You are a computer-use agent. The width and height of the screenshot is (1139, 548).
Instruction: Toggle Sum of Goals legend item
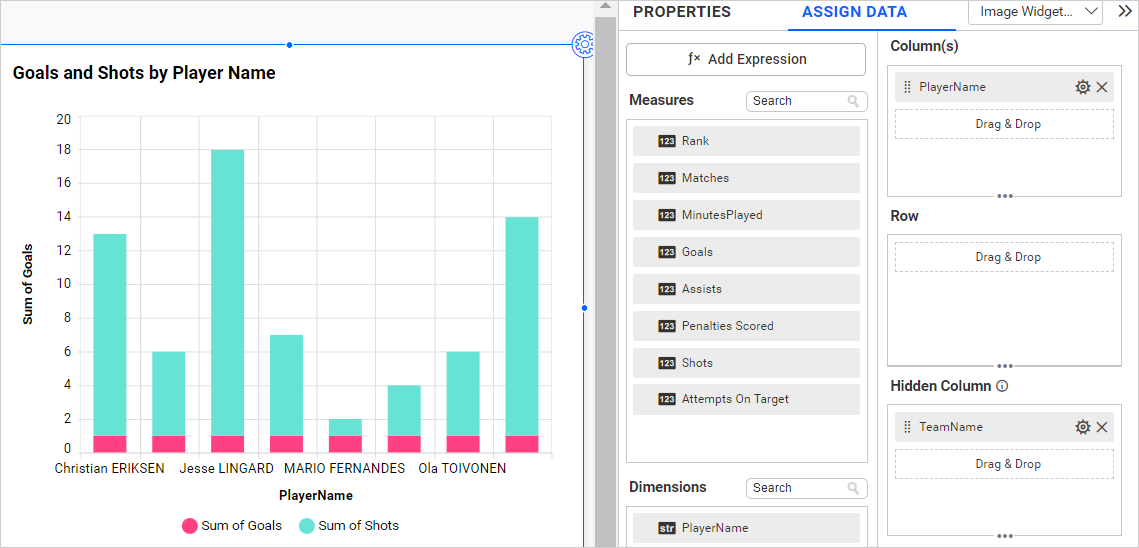tap(232, 525)
